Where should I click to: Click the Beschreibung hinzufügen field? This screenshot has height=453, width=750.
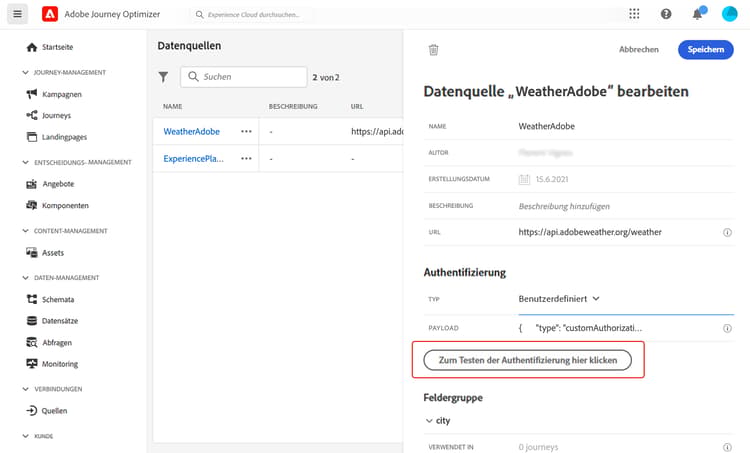pyautogui.click(x=564, y=206)
